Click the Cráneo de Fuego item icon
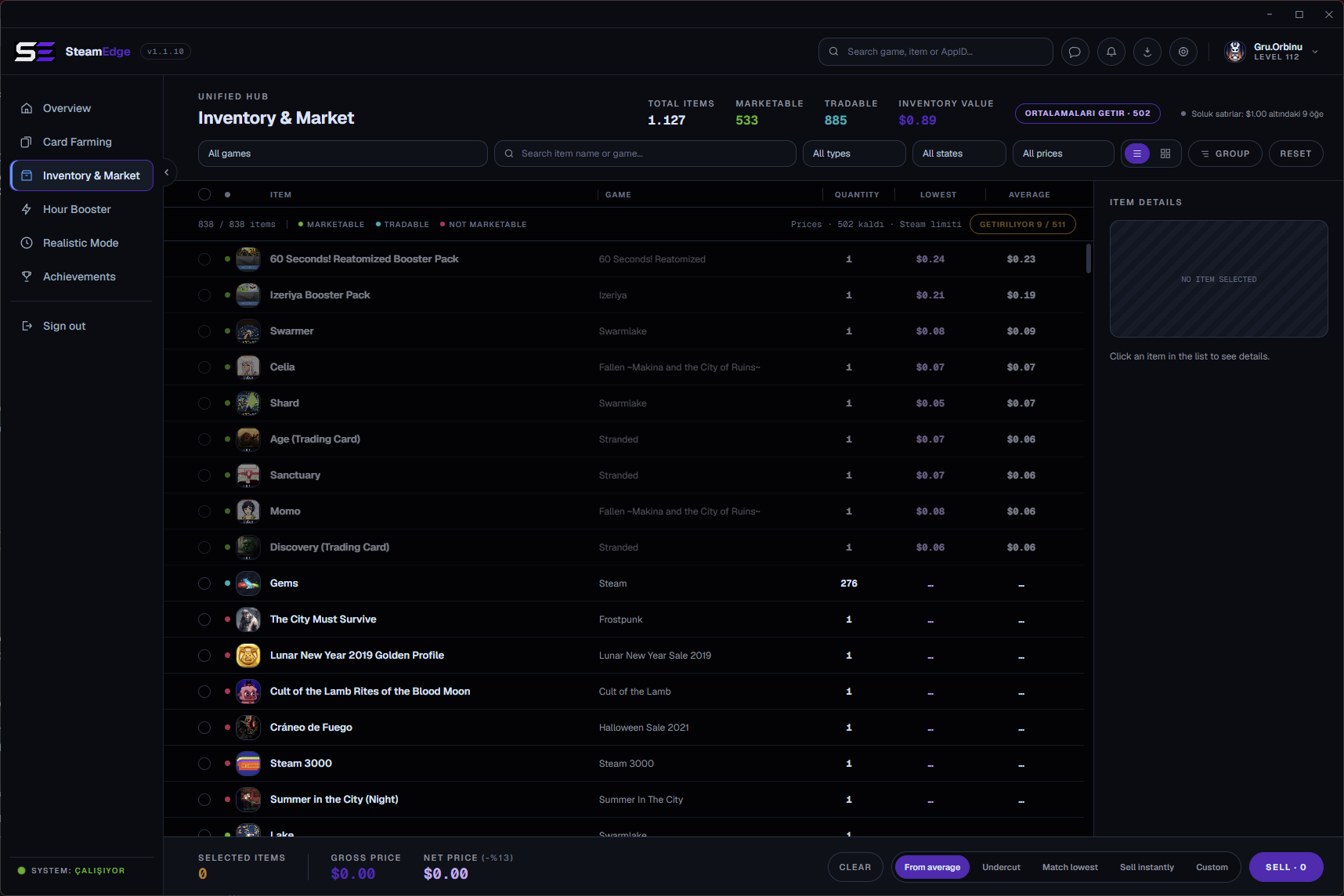The height and width of the screenshot is (896, 1344). 248,728
